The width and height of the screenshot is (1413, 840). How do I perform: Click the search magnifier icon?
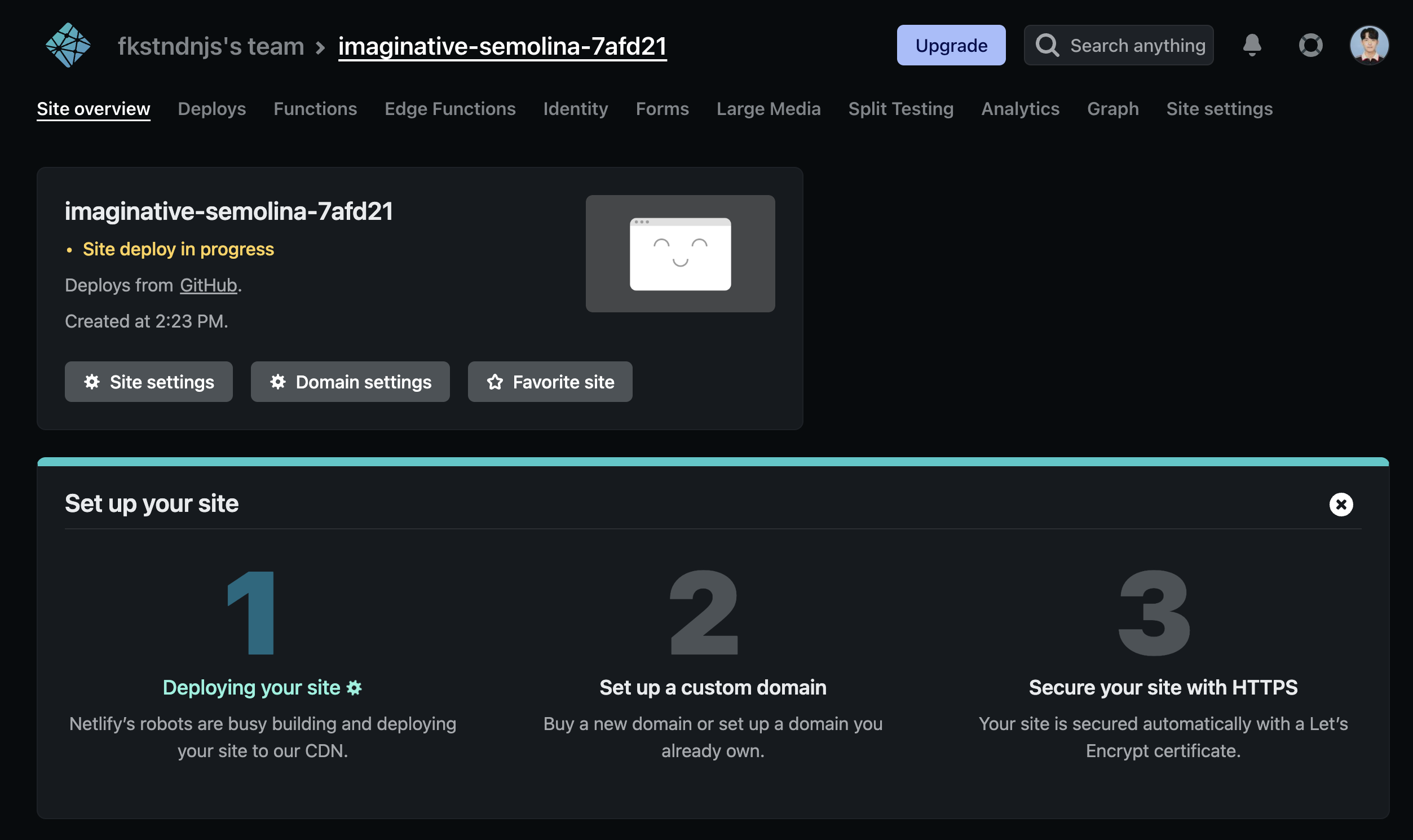tap(1046, 45)
